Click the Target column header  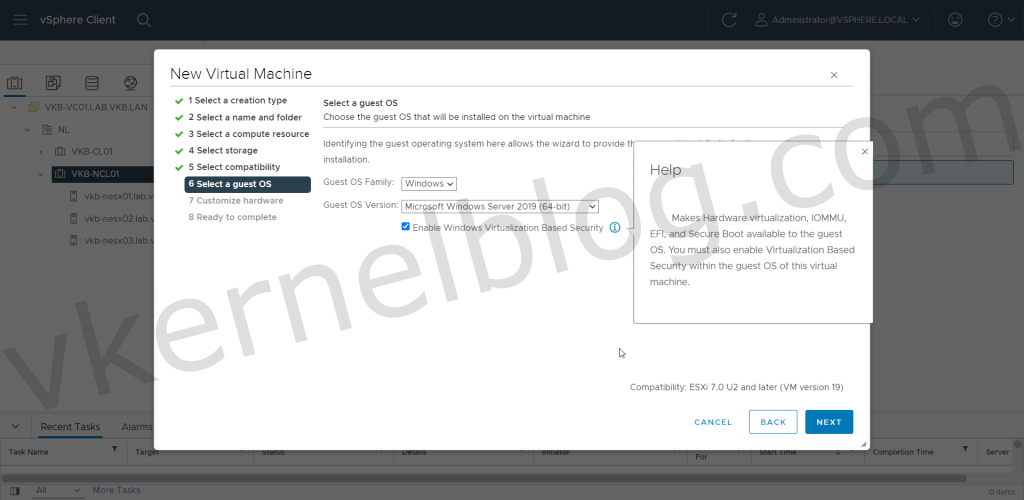[x=148, y=452]
